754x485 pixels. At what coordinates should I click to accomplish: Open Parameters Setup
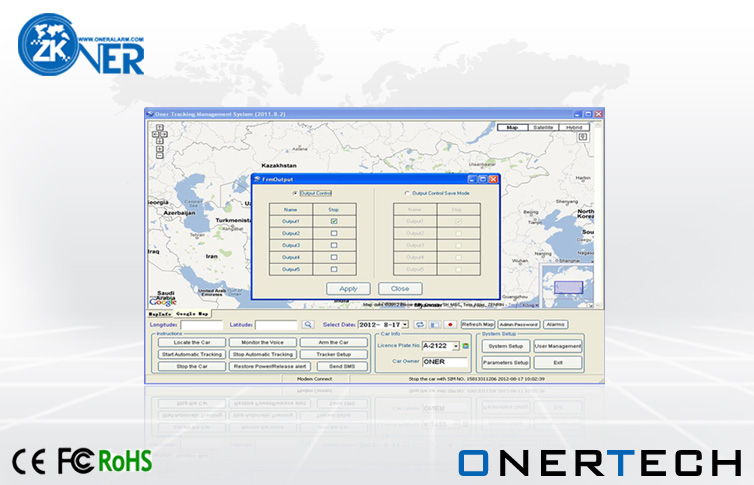point(506,362)
